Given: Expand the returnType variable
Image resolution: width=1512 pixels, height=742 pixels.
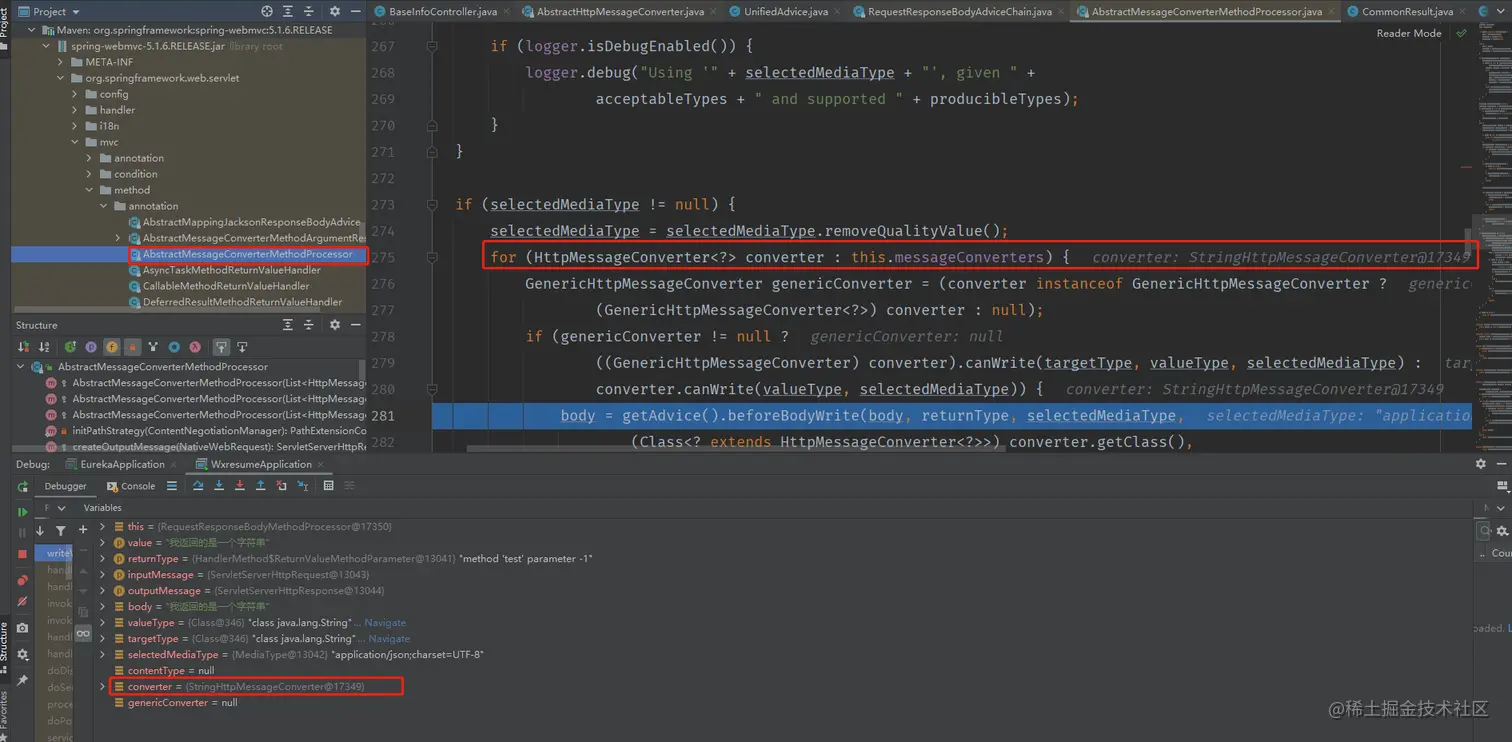Looking at the screenshot, I should [102, 559].
